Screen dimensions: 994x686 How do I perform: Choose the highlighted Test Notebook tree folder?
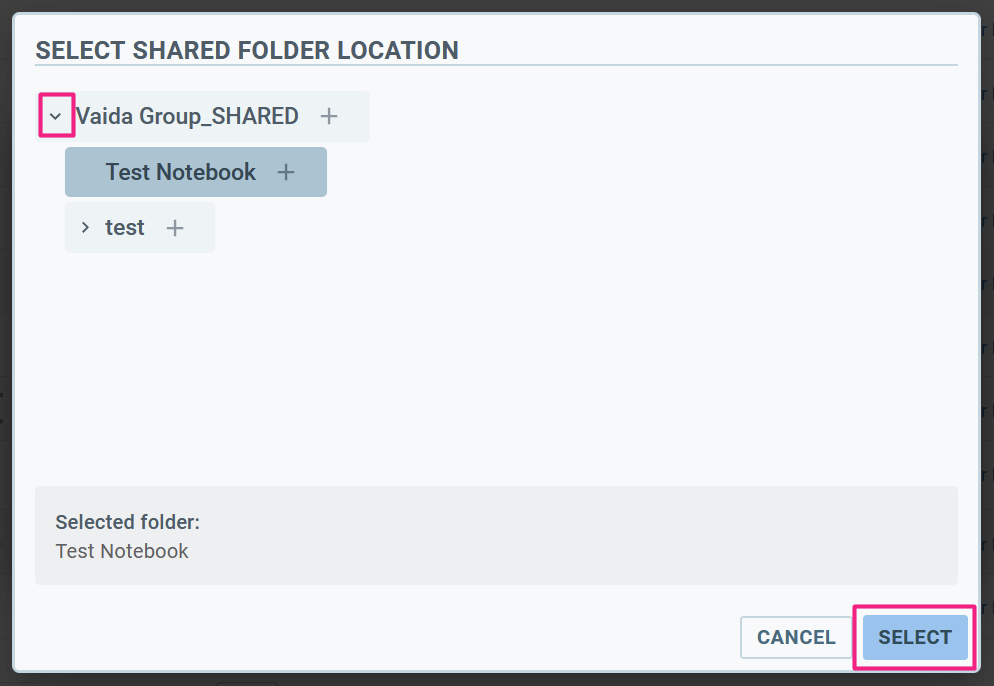coord(181,172)
